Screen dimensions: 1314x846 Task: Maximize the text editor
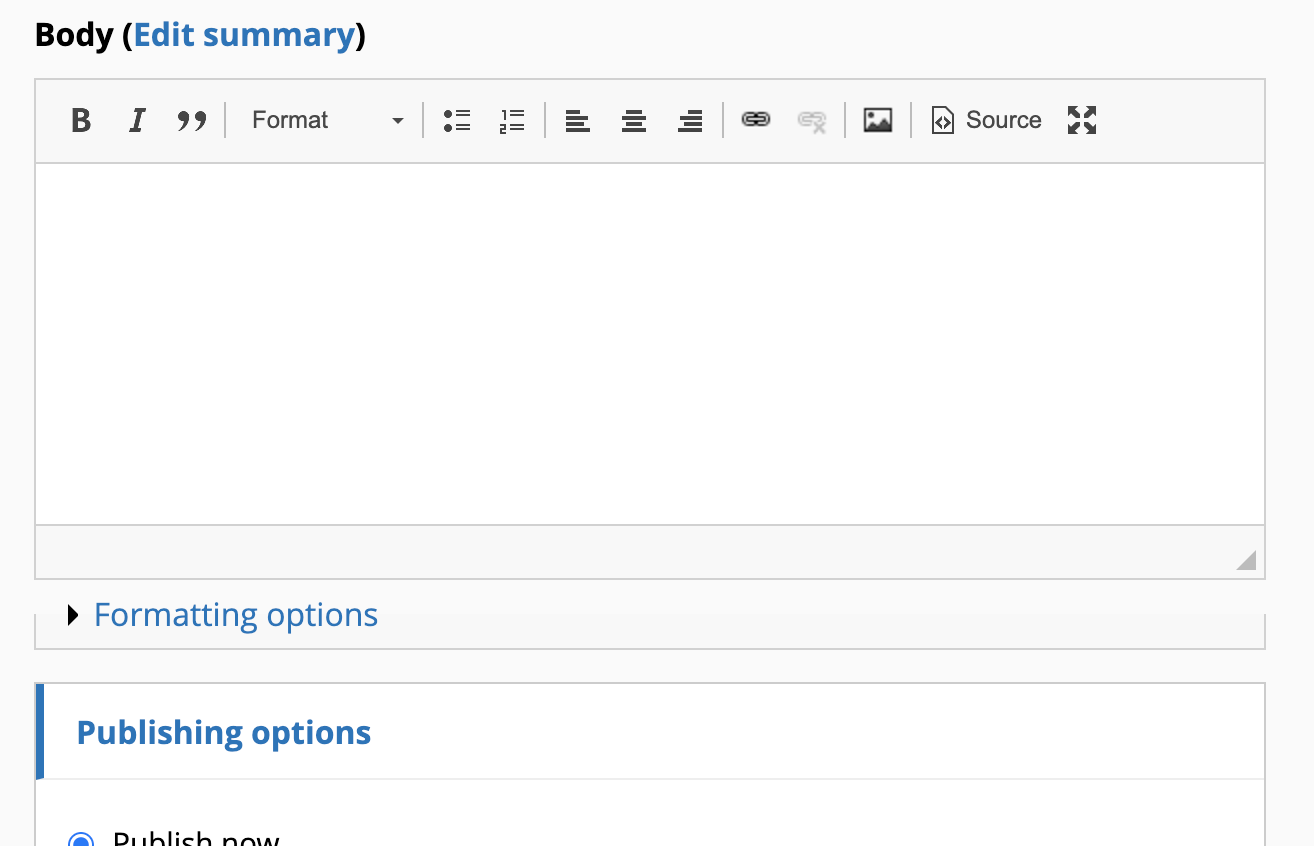[1081, 120]
